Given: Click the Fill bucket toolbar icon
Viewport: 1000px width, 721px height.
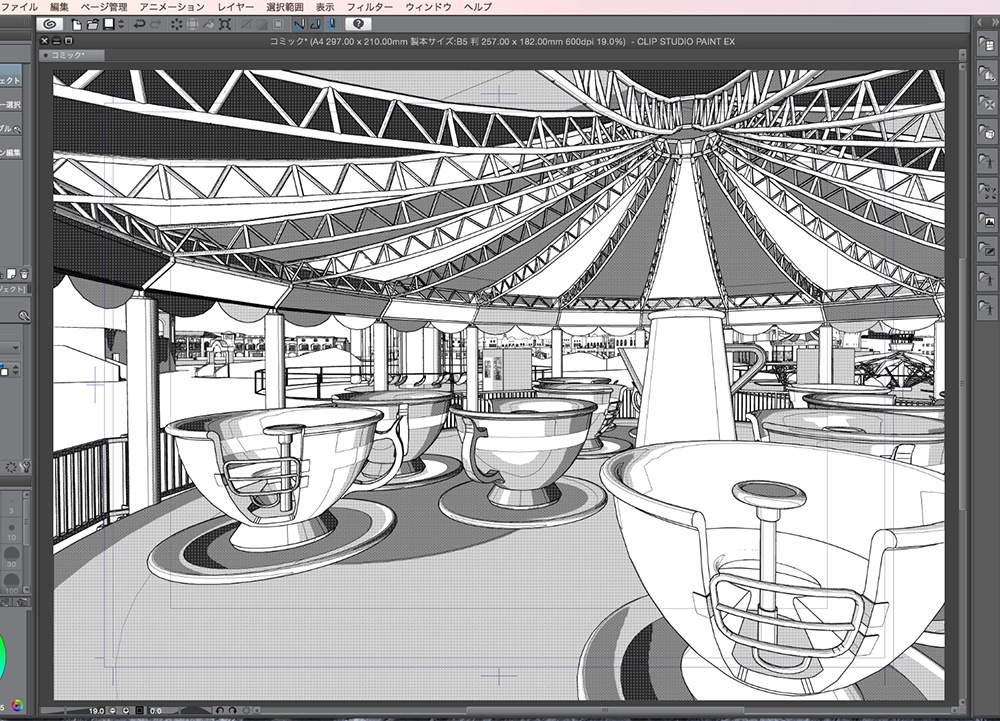Looking at the screenshot, I should (209, 24).
